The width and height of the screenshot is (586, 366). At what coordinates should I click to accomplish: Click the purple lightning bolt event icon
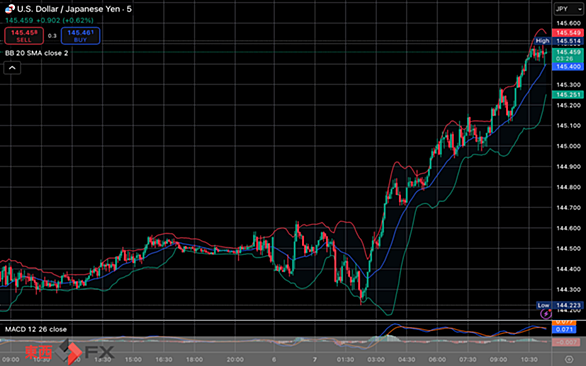coord(546,314)
